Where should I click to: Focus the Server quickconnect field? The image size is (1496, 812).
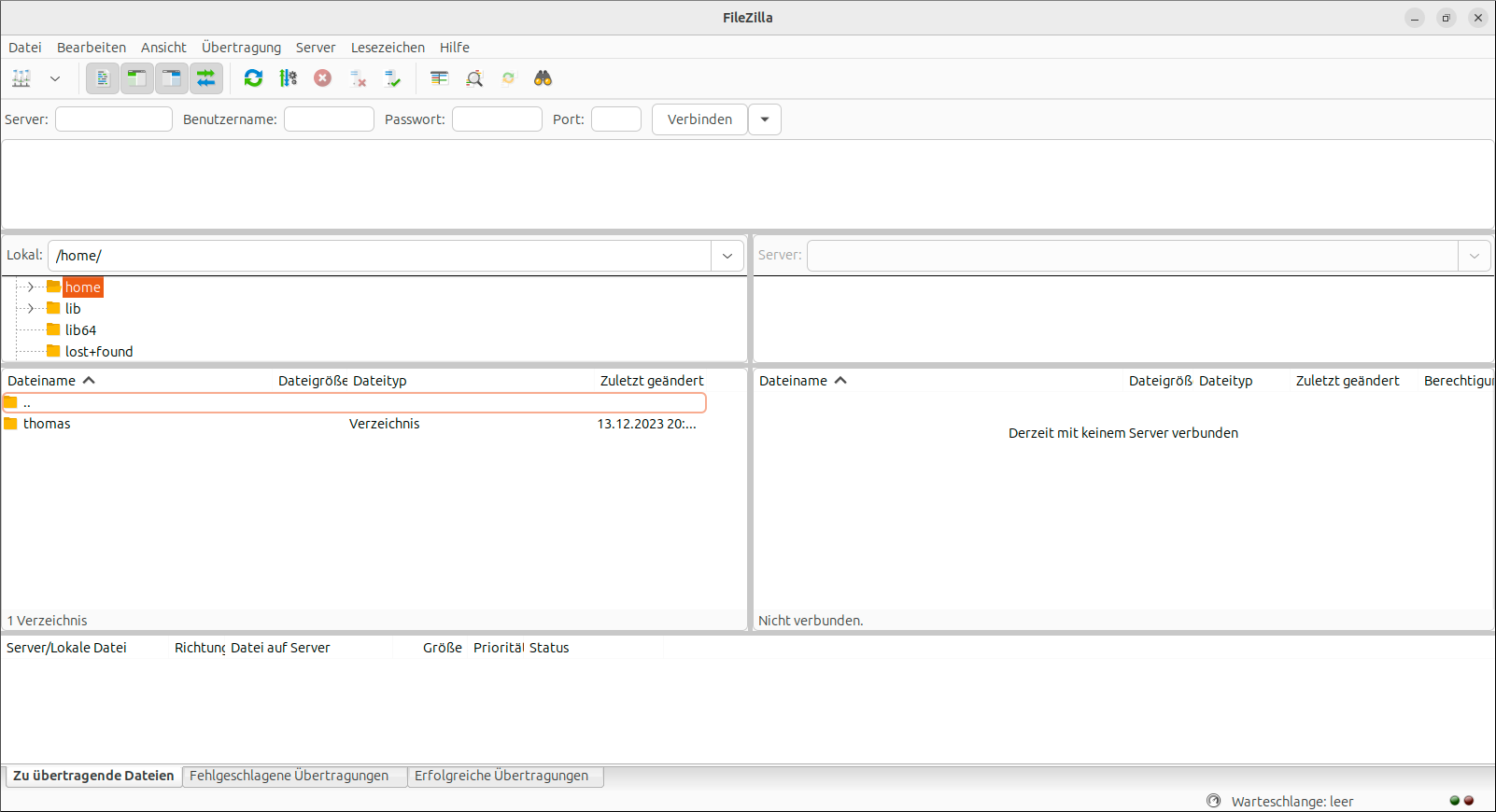click(x=114, y=119)
